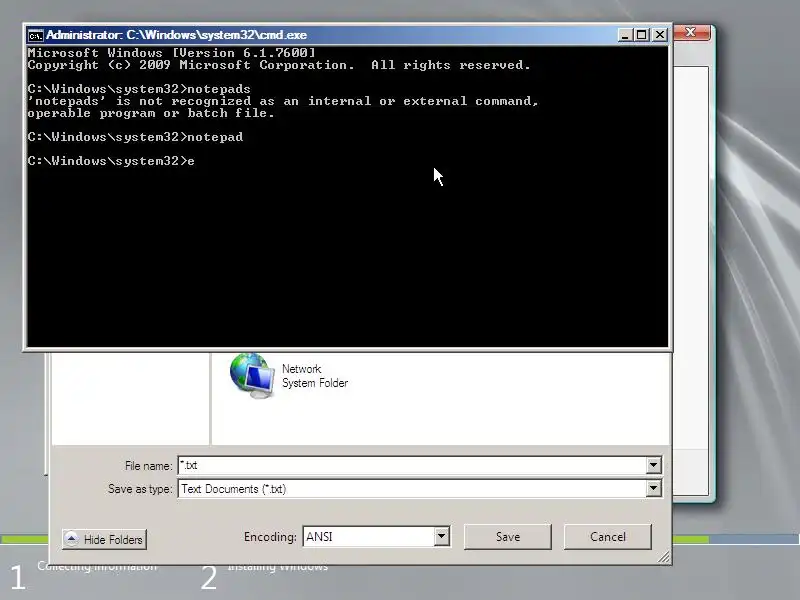Maximize the Administrator cmd.exe window
Image resolution: width=800 pixels, height=600 pixels.
click(x=642, y=35)
